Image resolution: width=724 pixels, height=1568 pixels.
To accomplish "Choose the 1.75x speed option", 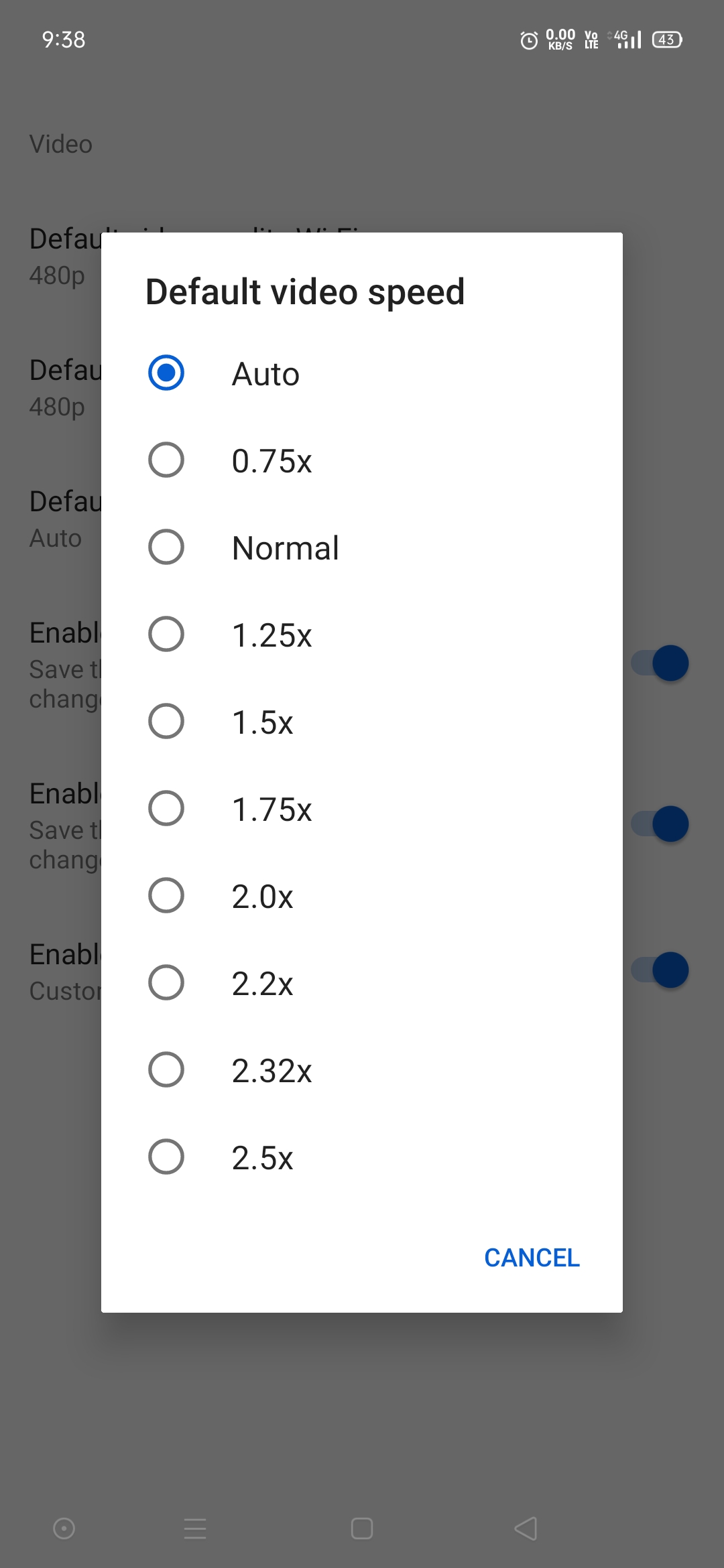I will 166,809.
